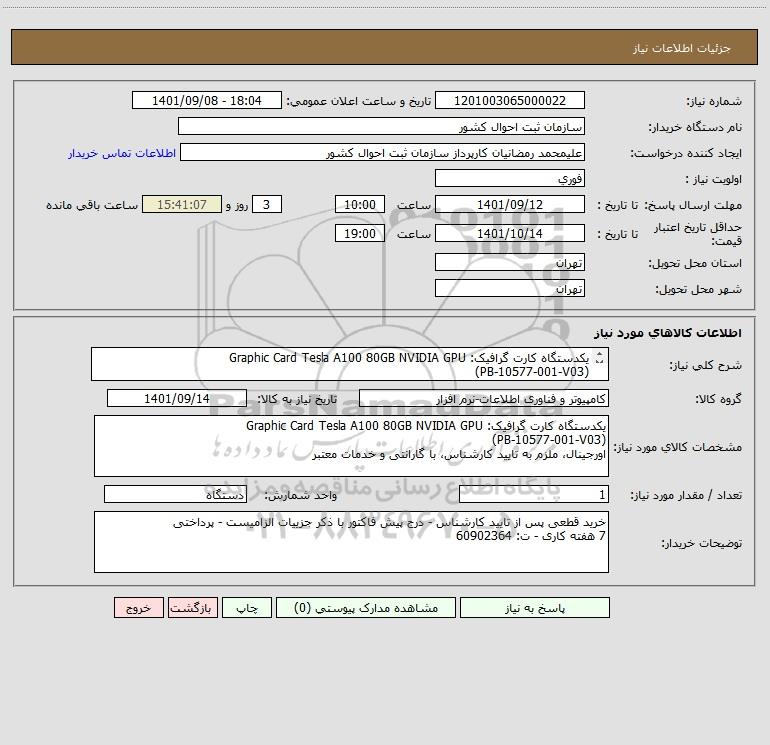Click delivery province field تهران
Viewport: 770px width, 745px height.
(510, 262)
